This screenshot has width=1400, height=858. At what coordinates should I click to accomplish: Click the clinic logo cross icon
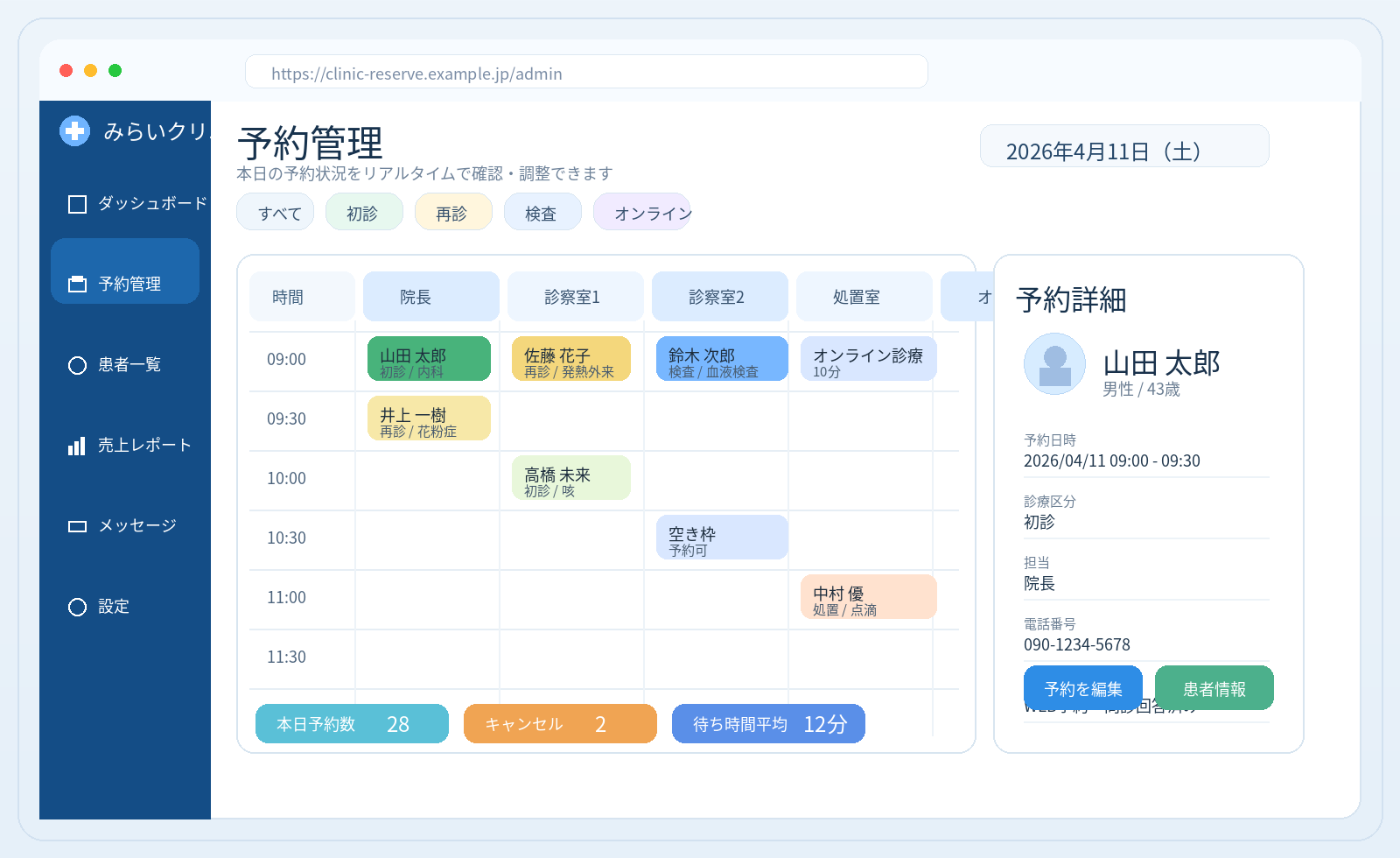74,131
